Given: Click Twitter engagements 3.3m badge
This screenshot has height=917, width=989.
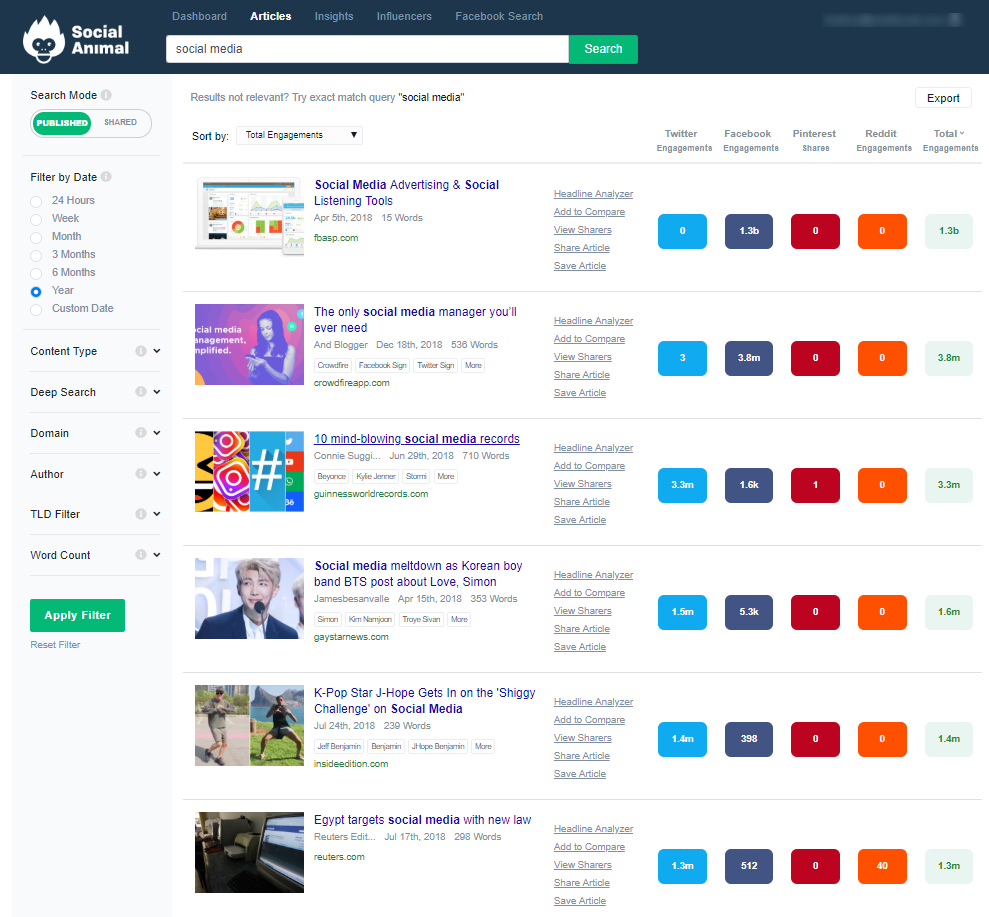Looking at the screenshot, I should click(682, 485).
